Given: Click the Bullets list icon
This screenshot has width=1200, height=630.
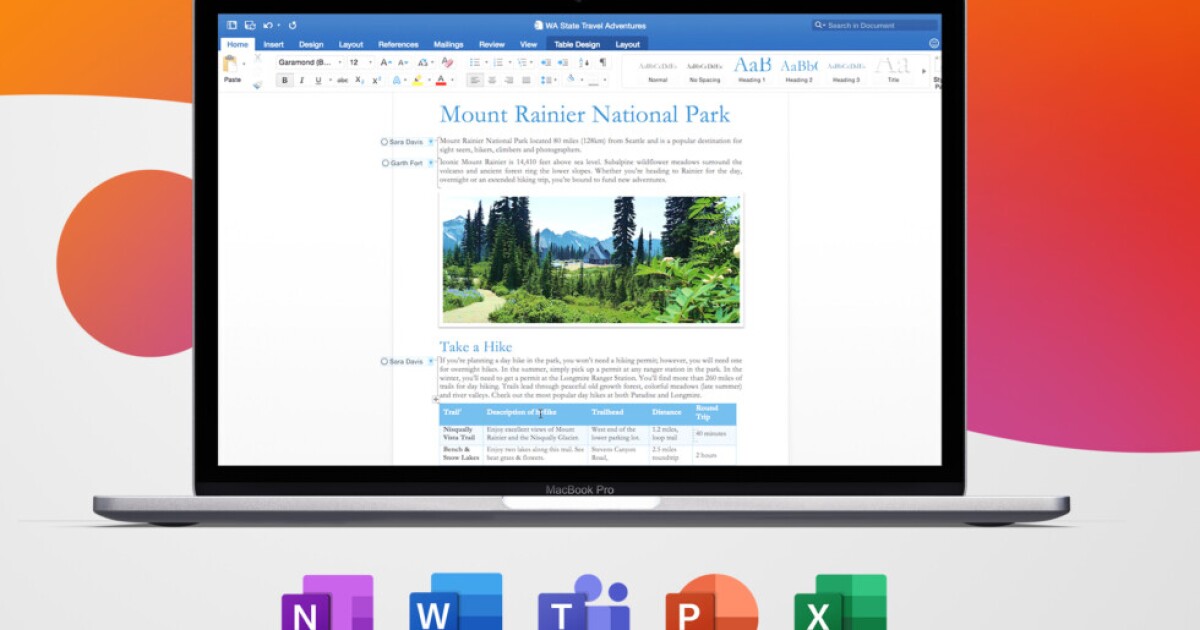Looking at the screenshot, I should click(x=475, y=62).
